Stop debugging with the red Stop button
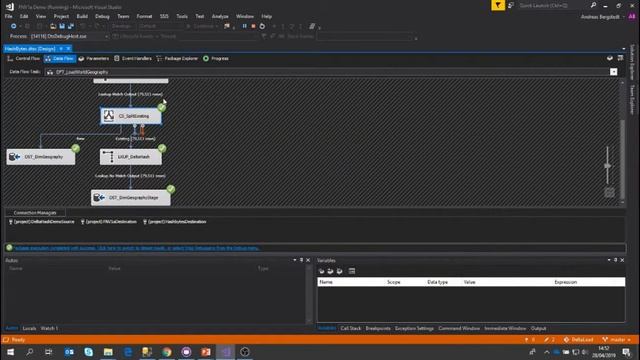 [253, 26]
